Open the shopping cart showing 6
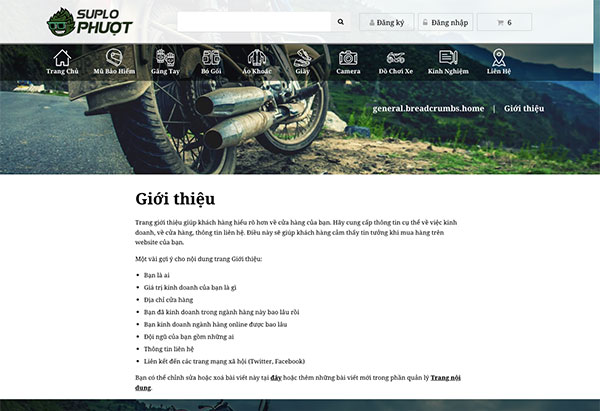 click(x=504, y=22)
